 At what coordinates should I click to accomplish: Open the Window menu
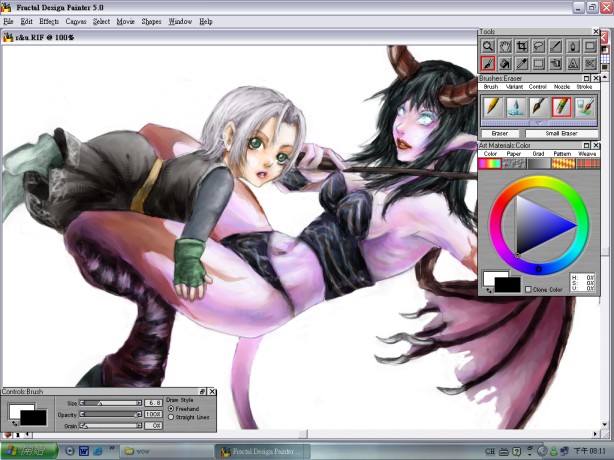pyautogui.click(x=180, y=22)
